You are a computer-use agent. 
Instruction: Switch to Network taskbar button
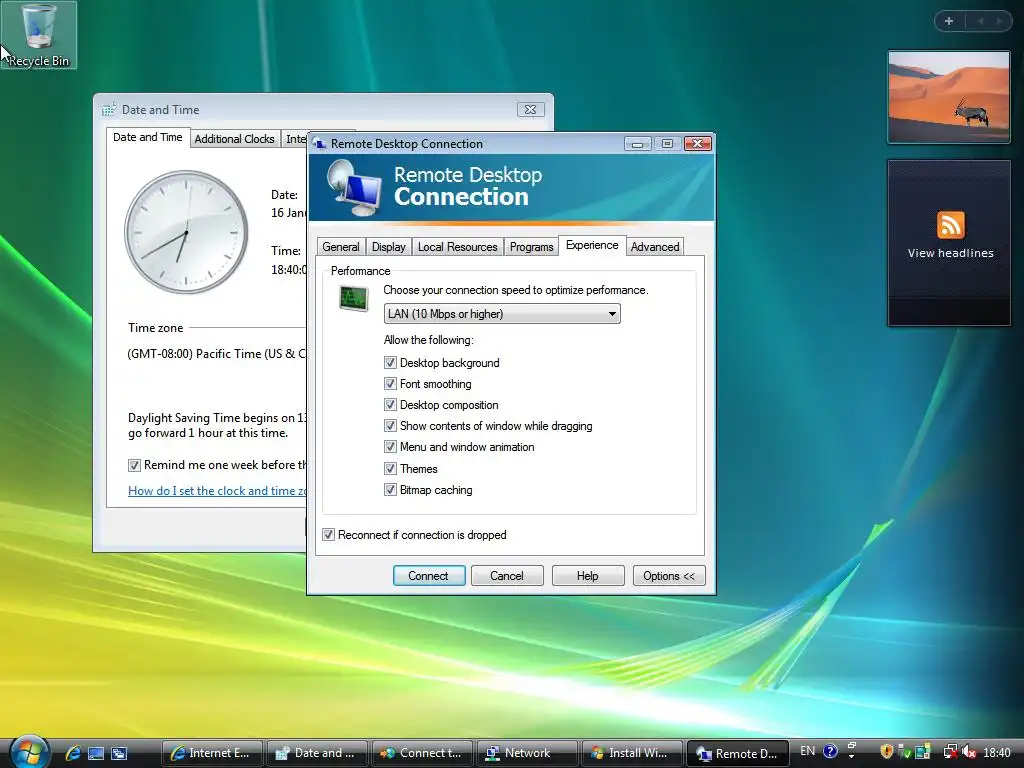click(x=527, y=753)
